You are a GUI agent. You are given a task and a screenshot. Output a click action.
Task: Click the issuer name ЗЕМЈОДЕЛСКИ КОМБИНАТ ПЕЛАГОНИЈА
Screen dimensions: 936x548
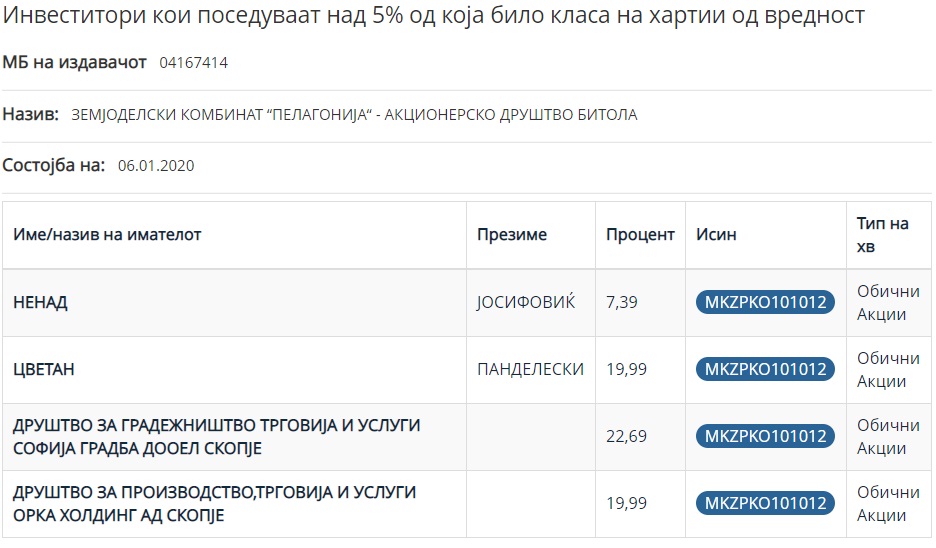point(354,115)
